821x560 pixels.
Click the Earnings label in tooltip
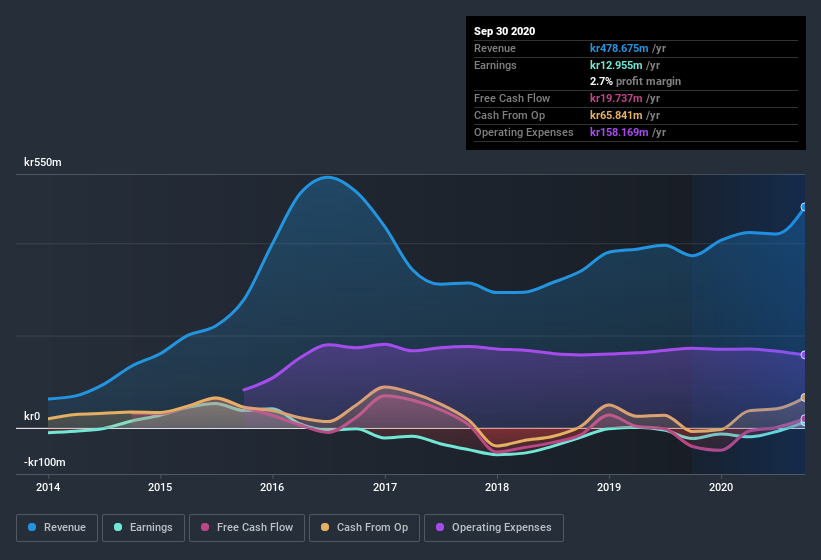pyautogui.click(x=495, y=65)
